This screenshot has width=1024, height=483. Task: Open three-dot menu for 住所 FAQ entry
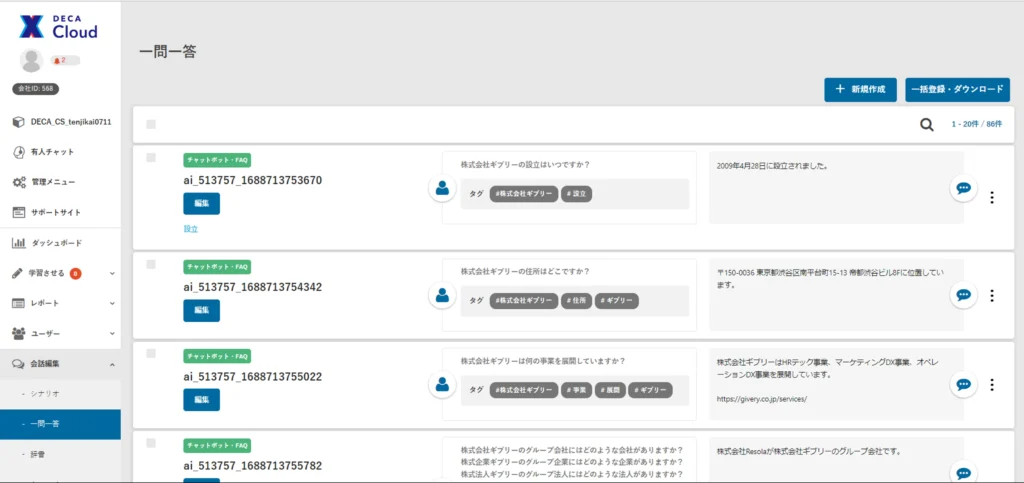click(991, 295)
